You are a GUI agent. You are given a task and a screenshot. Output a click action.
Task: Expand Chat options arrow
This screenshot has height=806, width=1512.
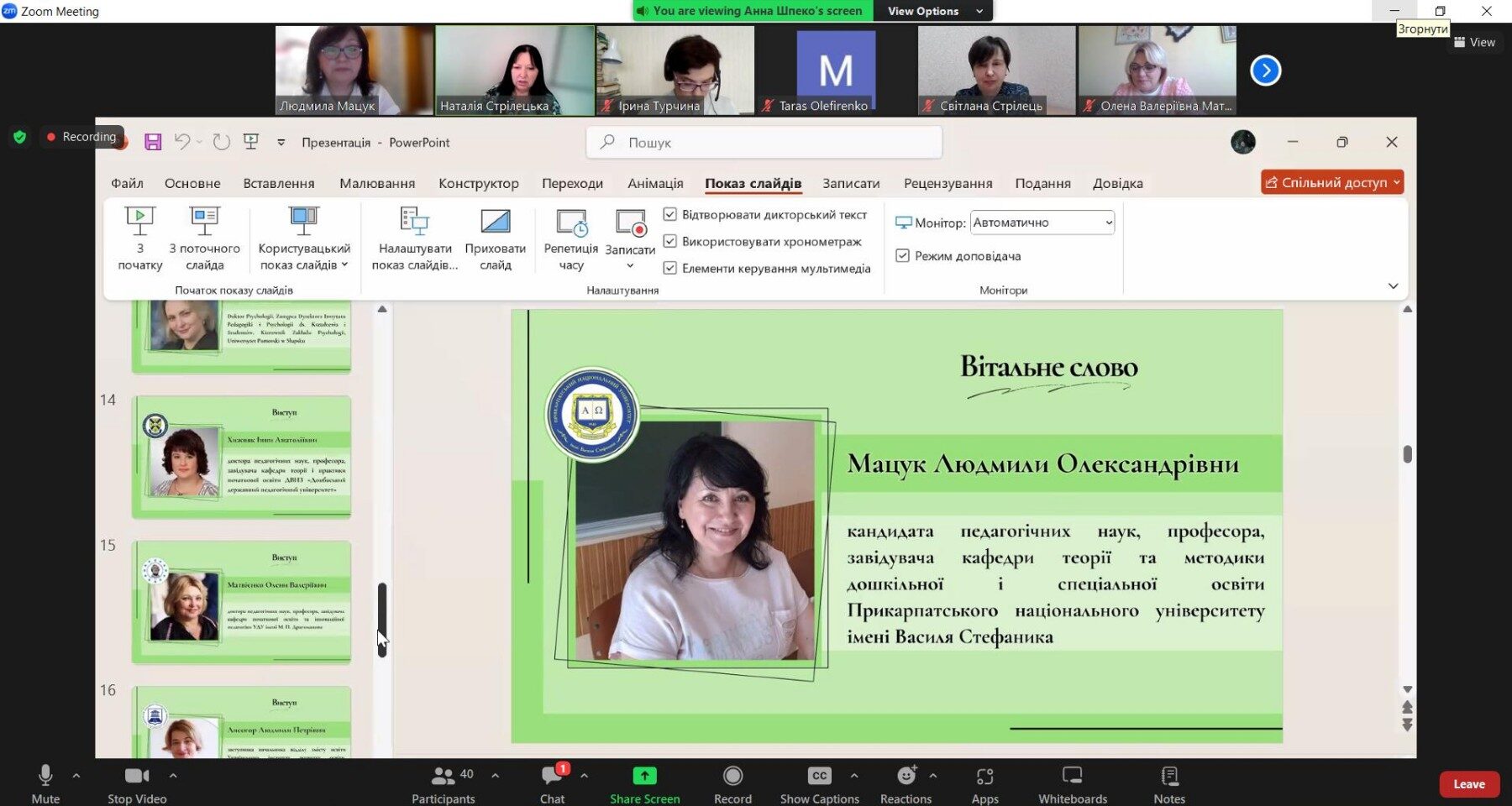[584, 776]
